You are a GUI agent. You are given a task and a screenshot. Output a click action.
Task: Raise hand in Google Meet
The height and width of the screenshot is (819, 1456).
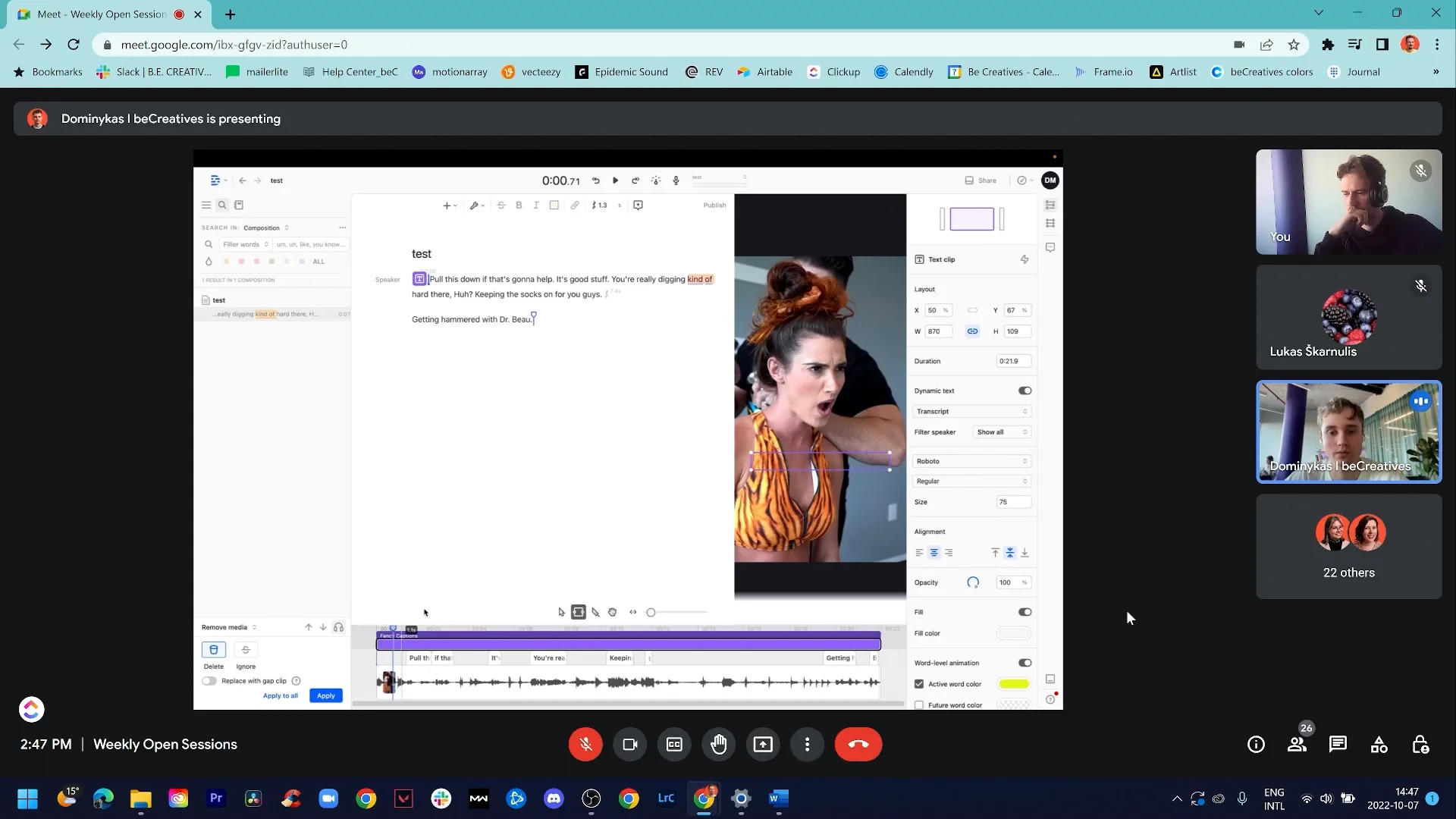coord(718,745)
